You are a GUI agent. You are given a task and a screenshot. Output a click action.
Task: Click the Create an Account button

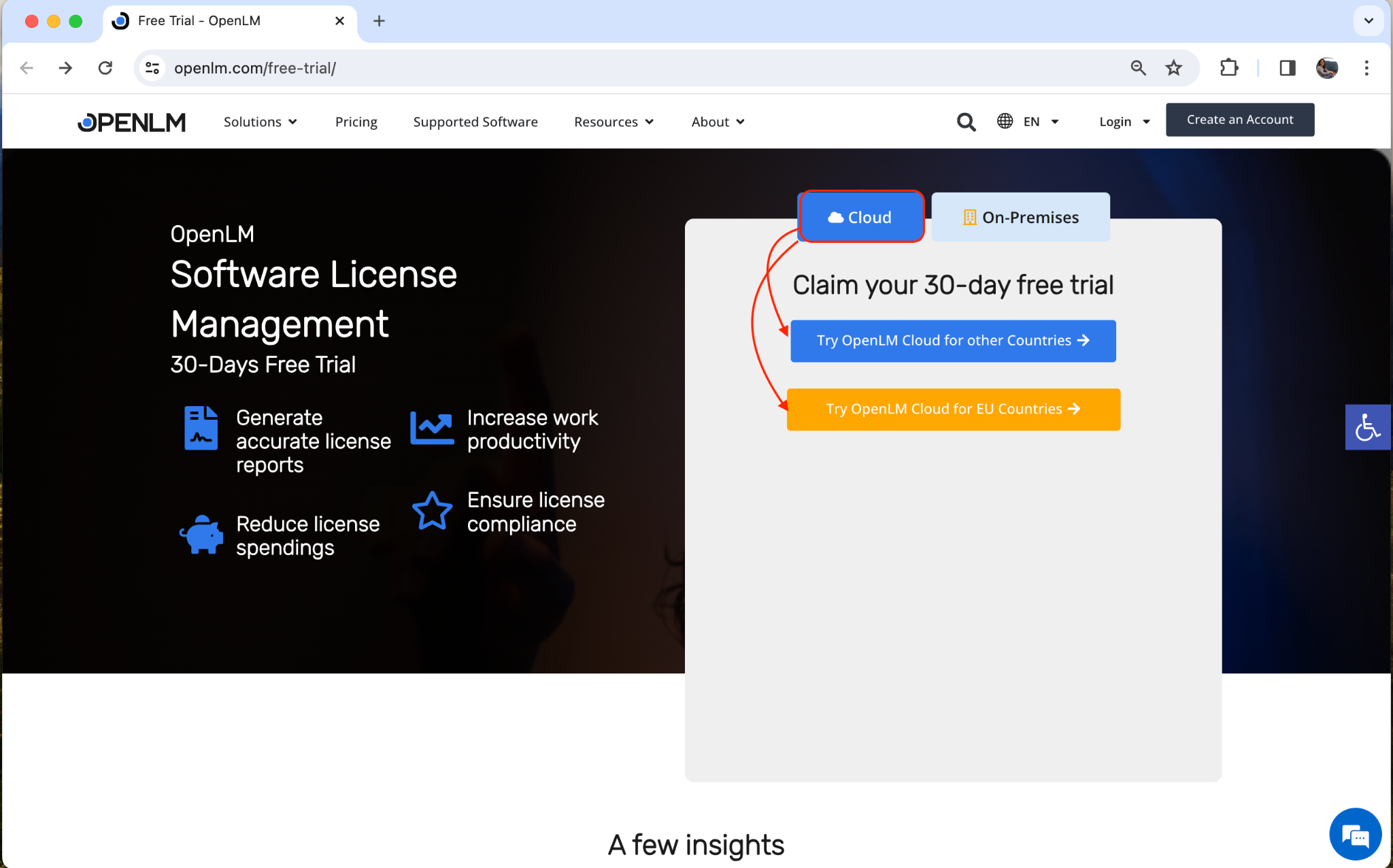point(1239,119)
